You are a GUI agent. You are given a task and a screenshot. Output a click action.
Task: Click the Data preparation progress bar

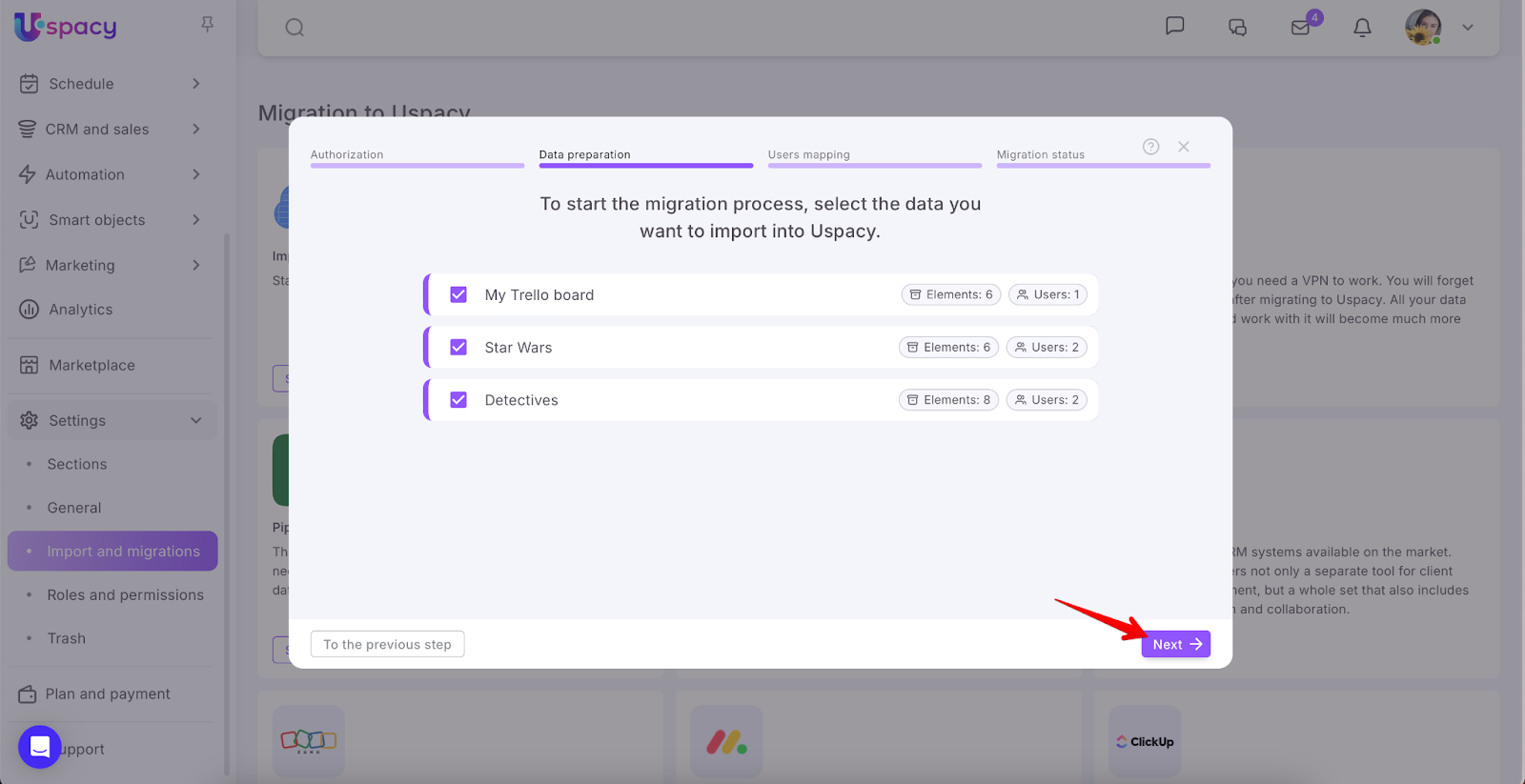coord(645,165)
